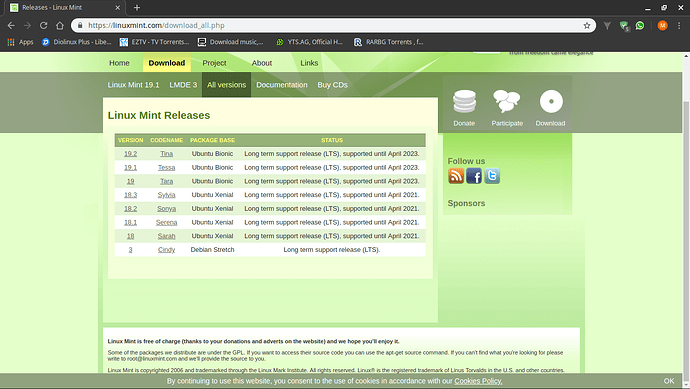Open the Facebook follow icon
The image size is (690, 389).
pyautogui.click(x=474, y=176)
